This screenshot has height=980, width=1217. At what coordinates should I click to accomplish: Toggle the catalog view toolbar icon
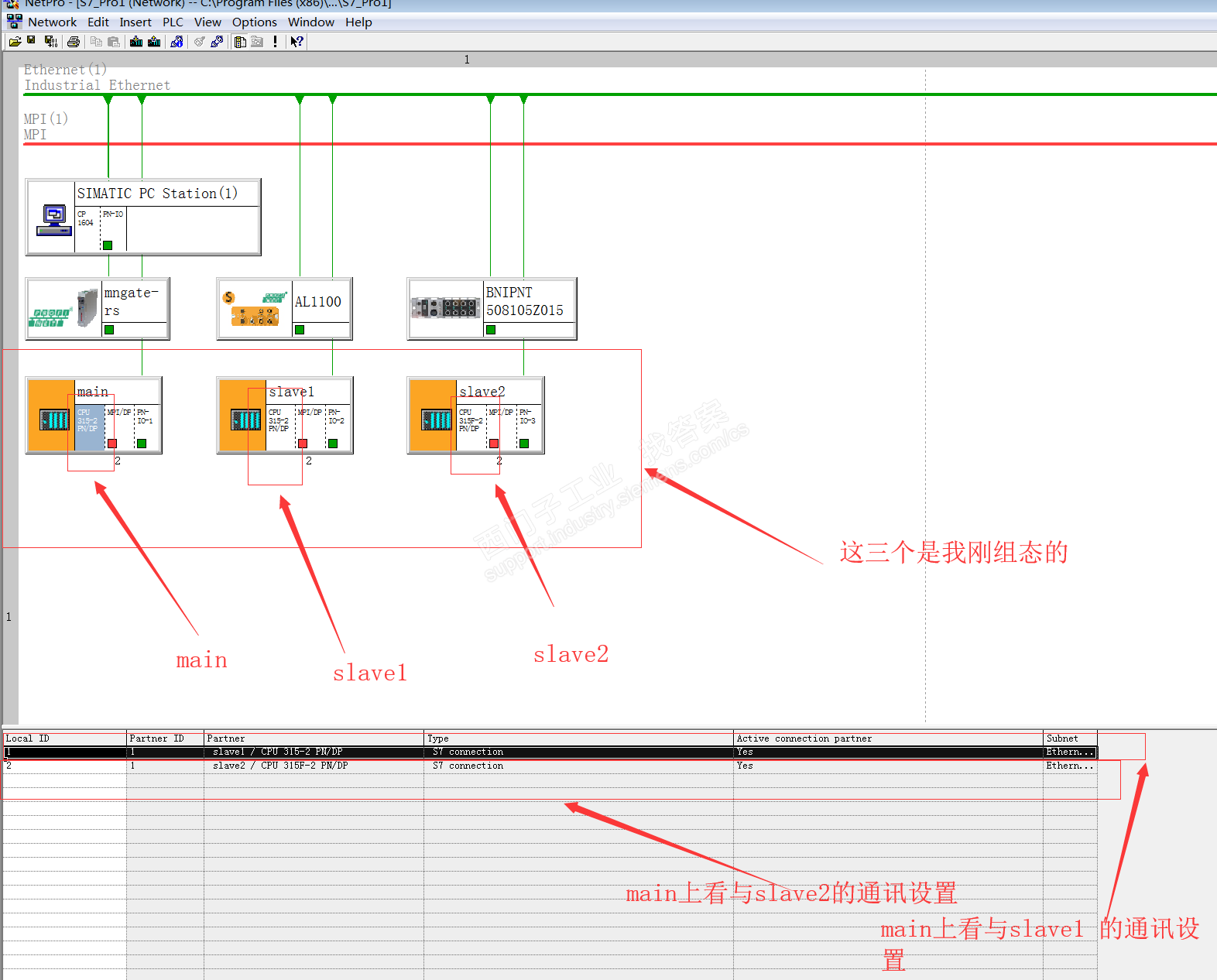click(240, 42)
